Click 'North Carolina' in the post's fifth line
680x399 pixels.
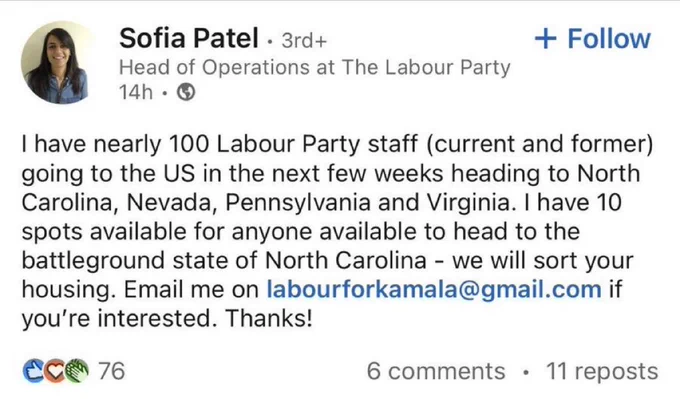(345, 261)
